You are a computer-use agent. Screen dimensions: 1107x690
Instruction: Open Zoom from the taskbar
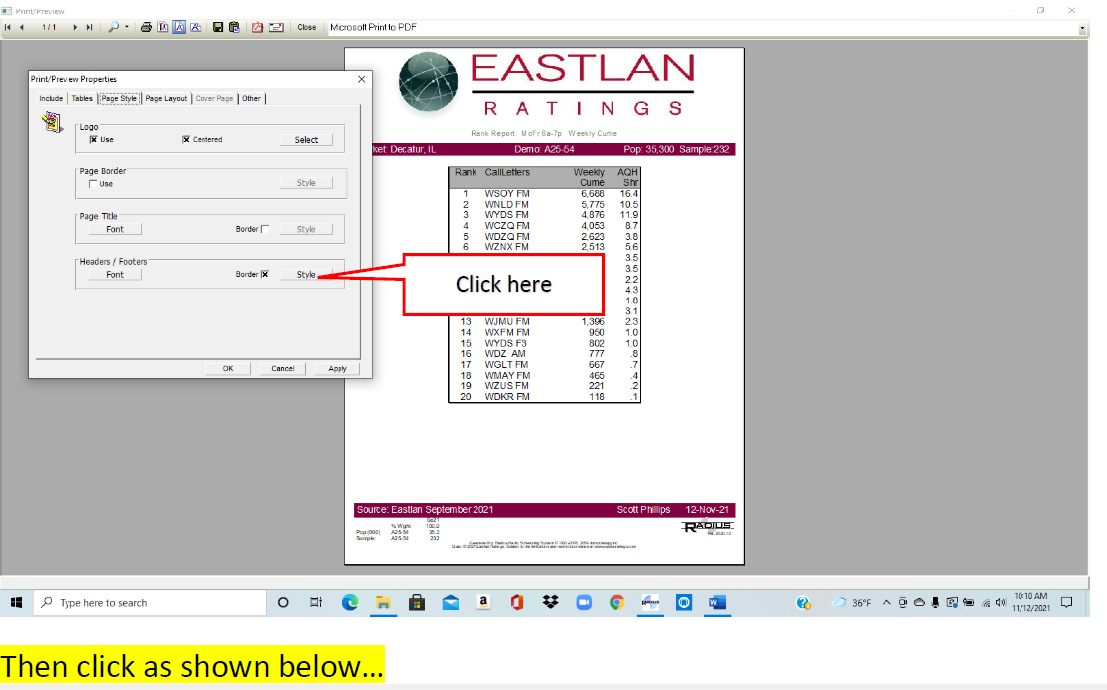(584, 602)
